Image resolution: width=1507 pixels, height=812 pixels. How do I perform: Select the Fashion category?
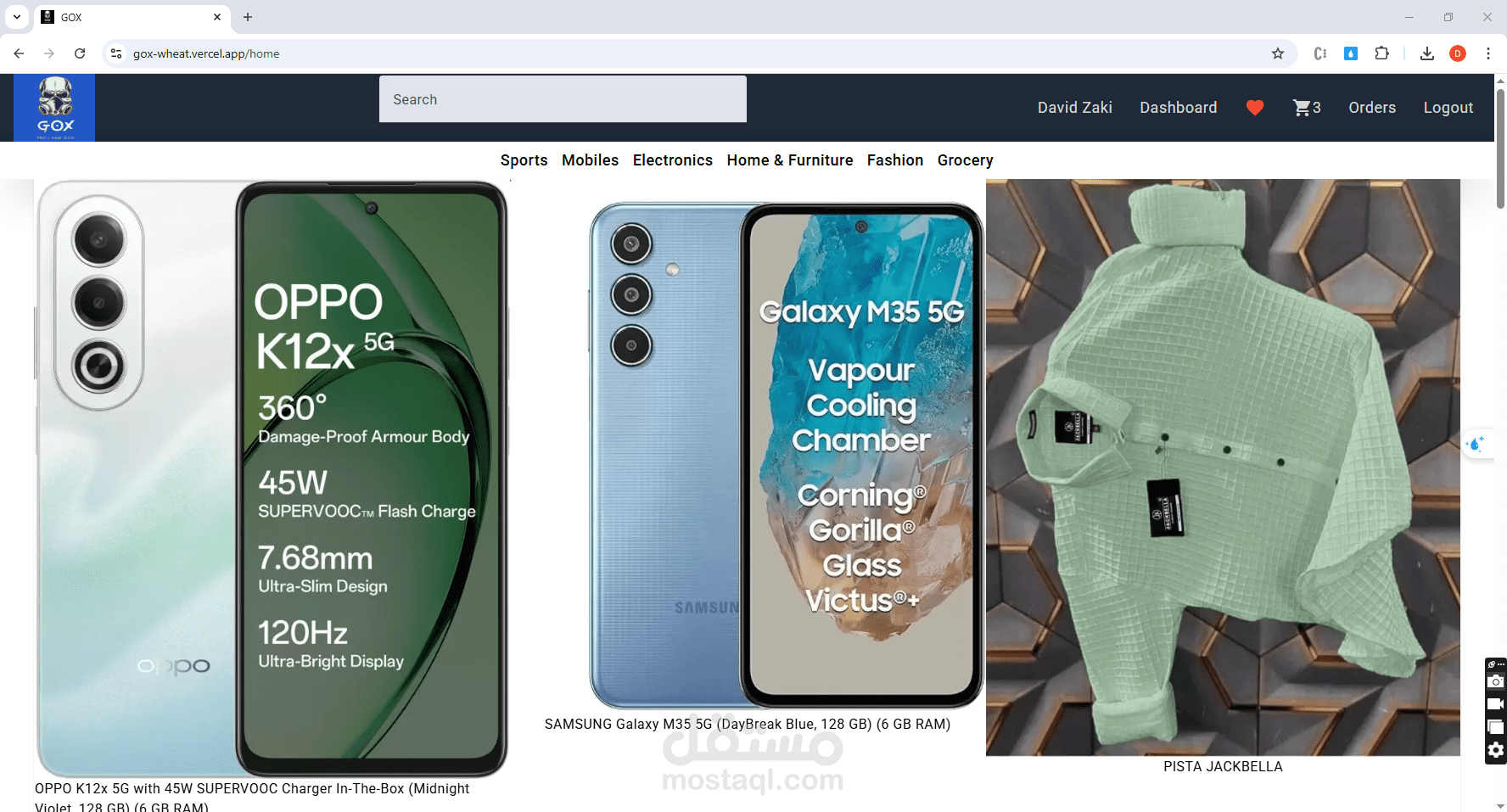[x=895, y=160]
